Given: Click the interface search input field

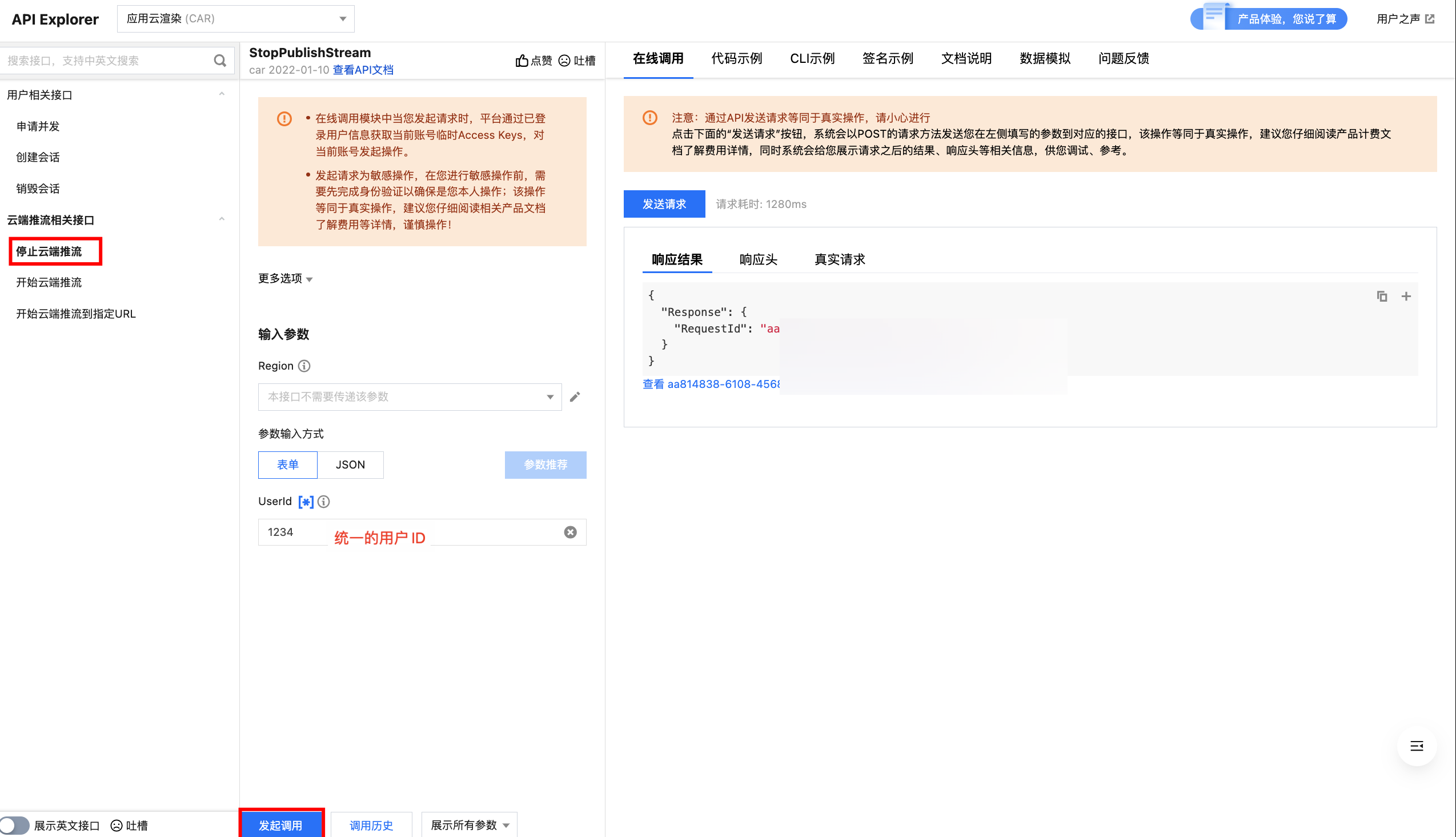Looking at the screenshot, I should [106, 61].
